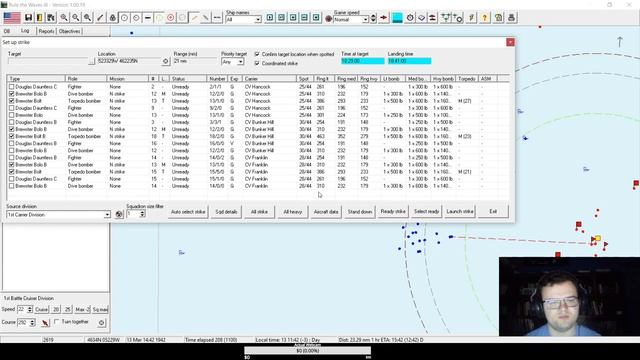Open the Reports tab

(x=46, y=31)
